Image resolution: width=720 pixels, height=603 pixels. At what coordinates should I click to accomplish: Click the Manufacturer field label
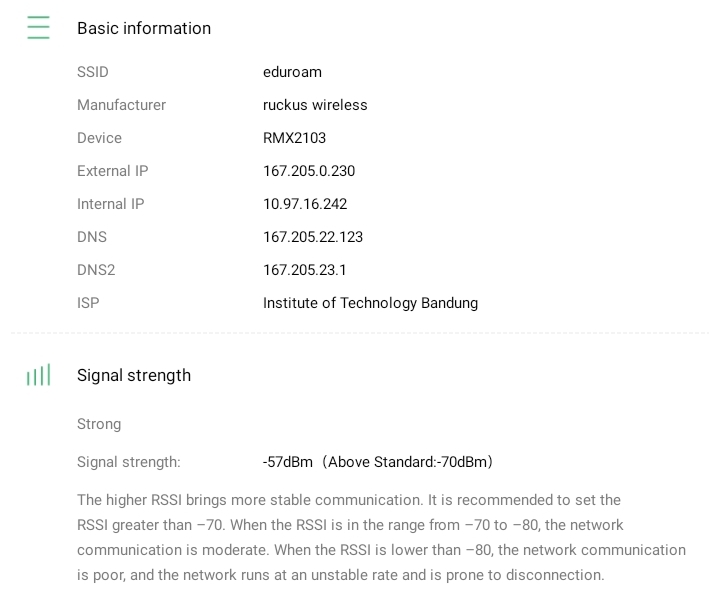(121, 105)
